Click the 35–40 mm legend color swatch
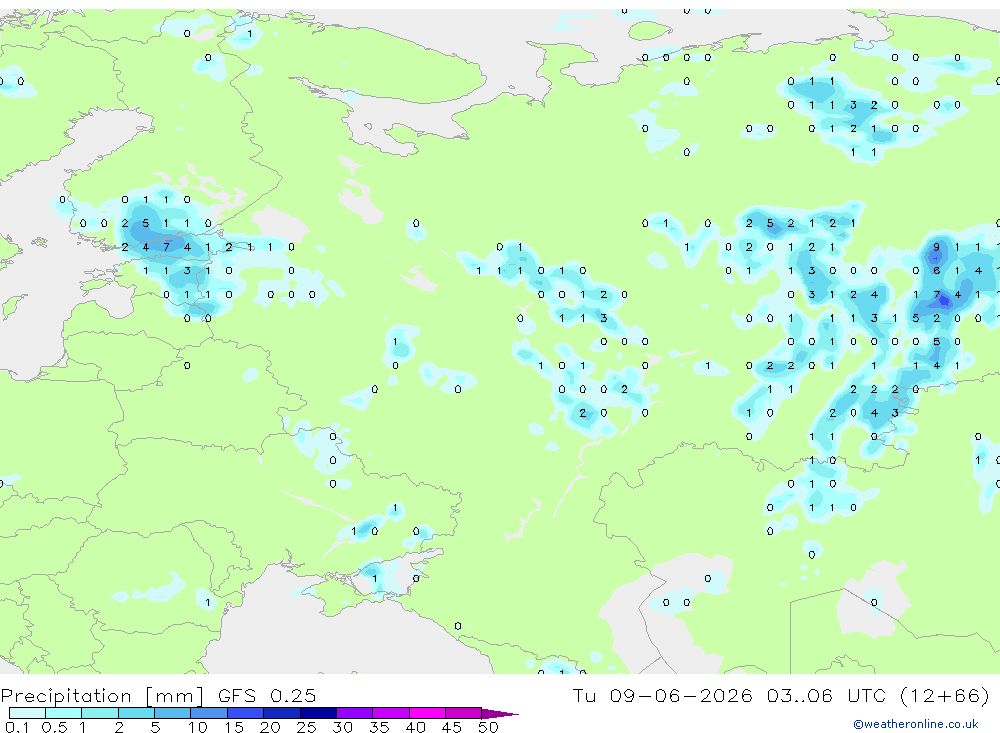This screenshot has width=1000, height=733. click(391, 713)
